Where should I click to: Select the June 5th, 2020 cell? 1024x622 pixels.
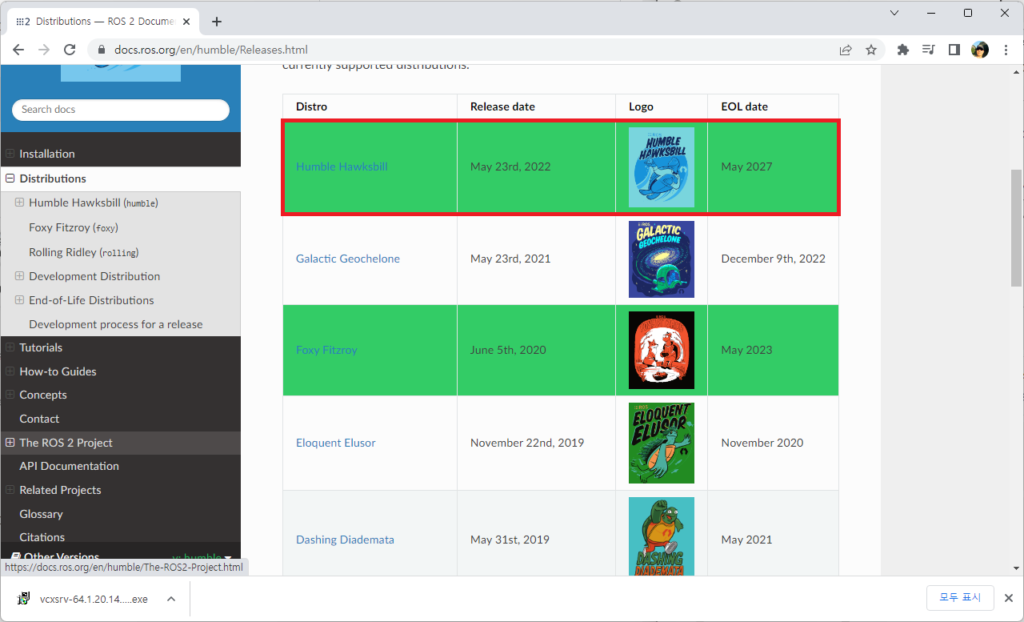coord(536,350)
